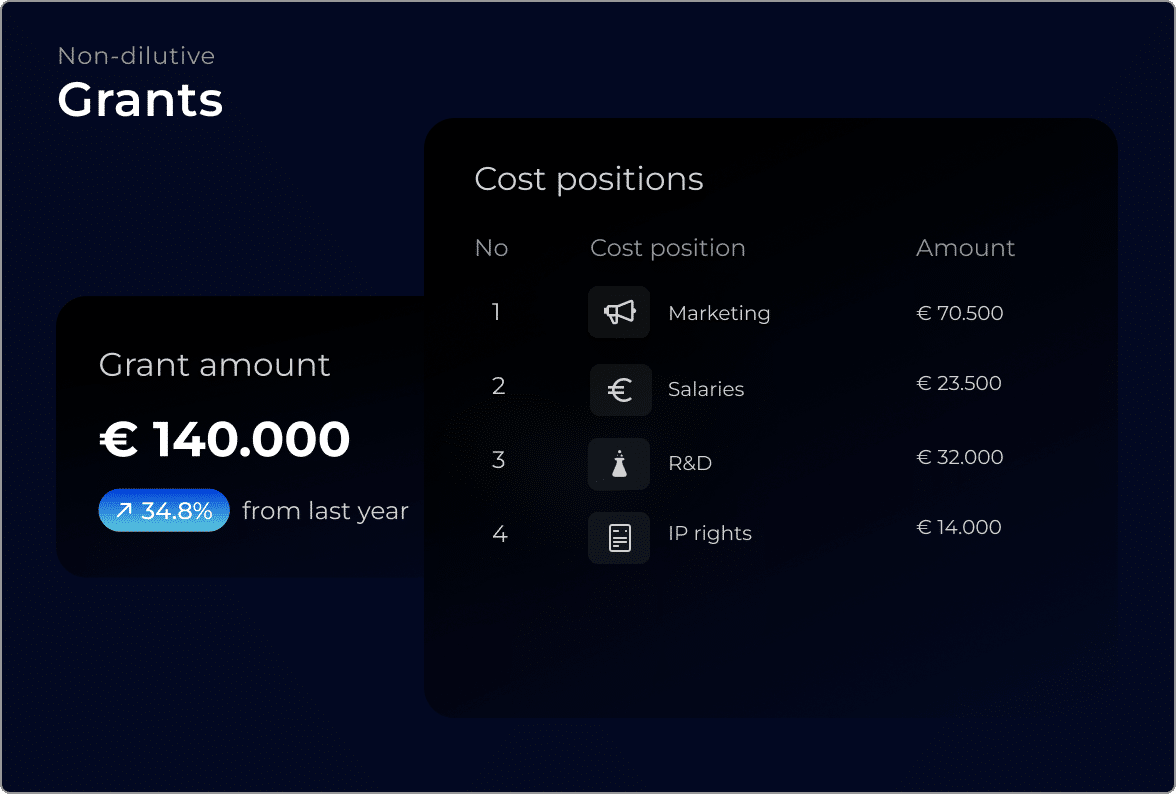1176x794 pixels.
Task: Click the R&D flask icon
Action: [x=619, y=463]
